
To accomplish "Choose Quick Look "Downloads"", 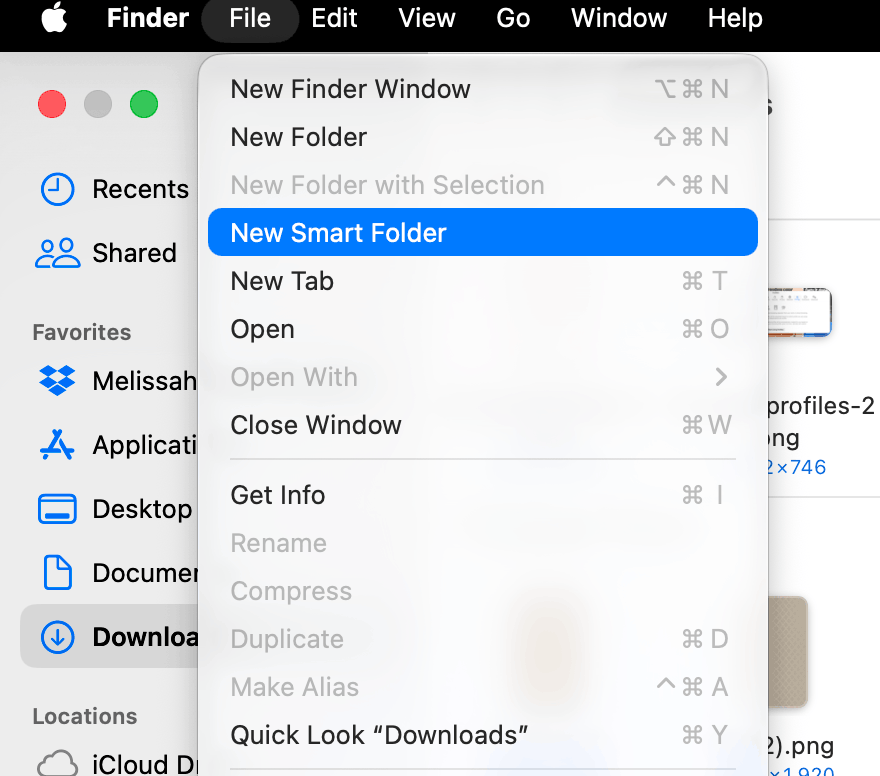I will [483, 735].
